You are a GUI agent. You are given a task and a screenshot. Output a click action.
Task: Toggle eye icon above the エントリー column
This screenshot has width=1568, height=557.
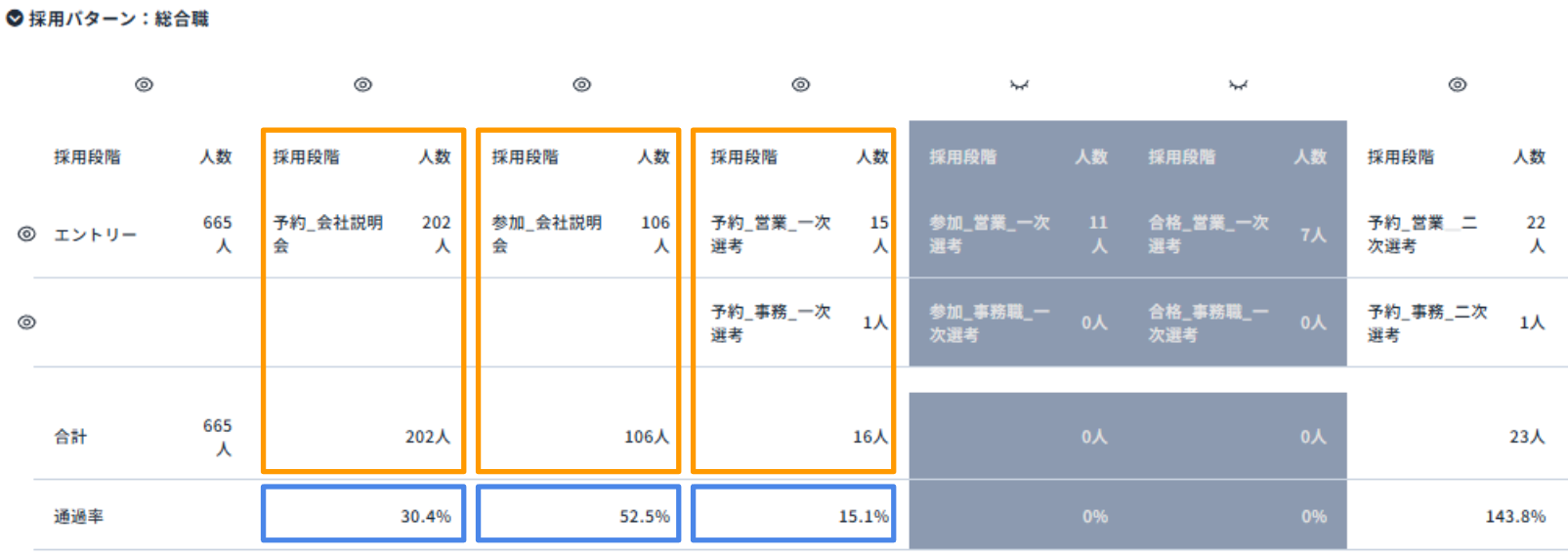[x=144, y=85]
